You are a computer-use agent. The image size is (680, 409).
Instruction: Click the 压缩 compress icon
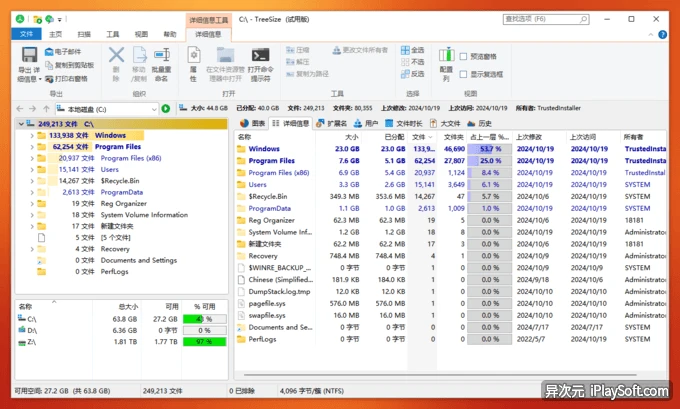point(290,50)
